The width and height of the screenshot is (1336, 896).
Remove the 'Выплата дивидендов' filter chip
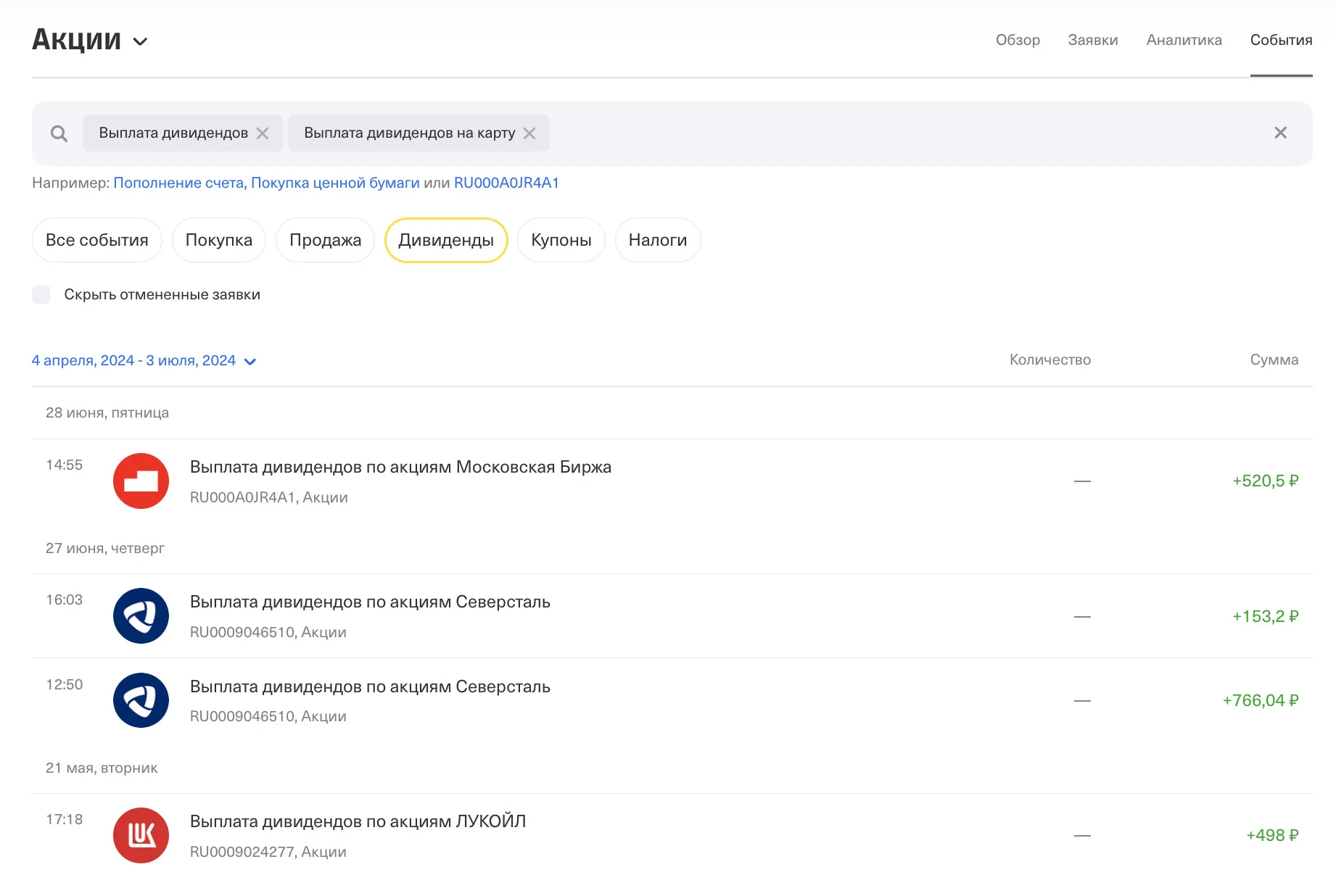tap(263, 133)
